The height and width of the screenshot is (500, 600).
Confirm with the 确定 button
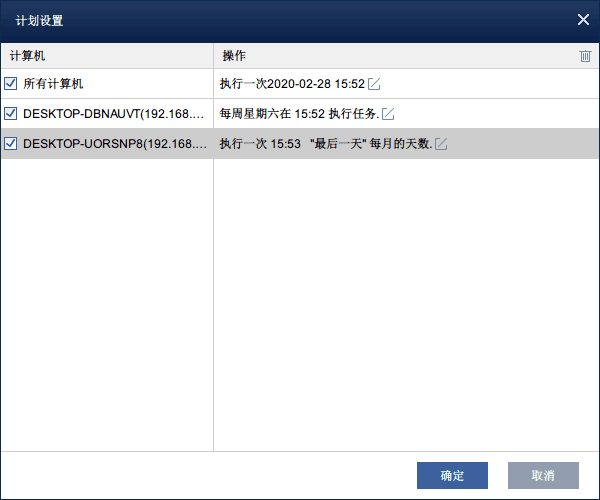[x=452, y=475]
